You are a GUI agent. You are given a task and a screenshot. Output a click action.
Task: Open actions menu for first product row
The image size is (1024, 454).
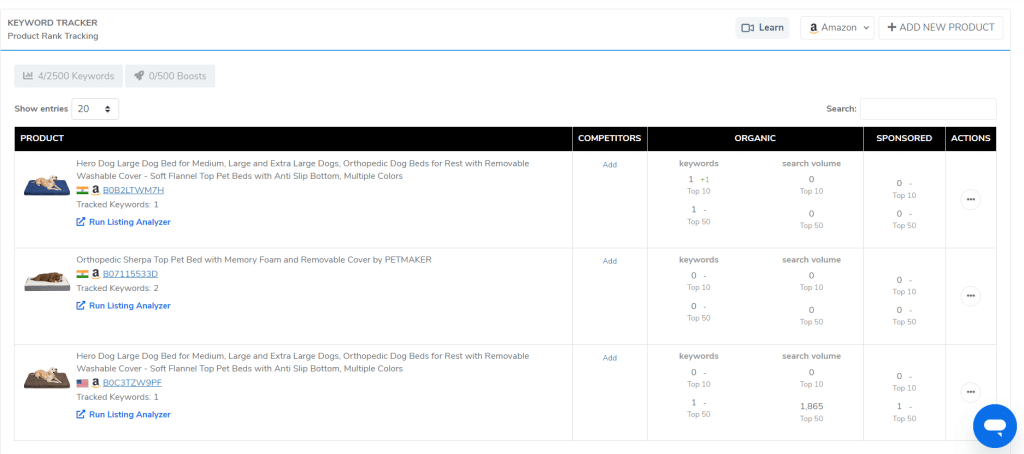point(970,200)
